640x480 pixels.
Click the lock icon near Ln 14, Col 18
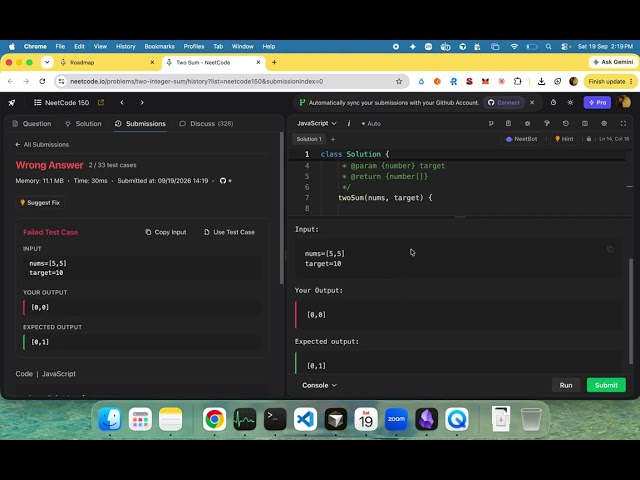tap(589, 139)
